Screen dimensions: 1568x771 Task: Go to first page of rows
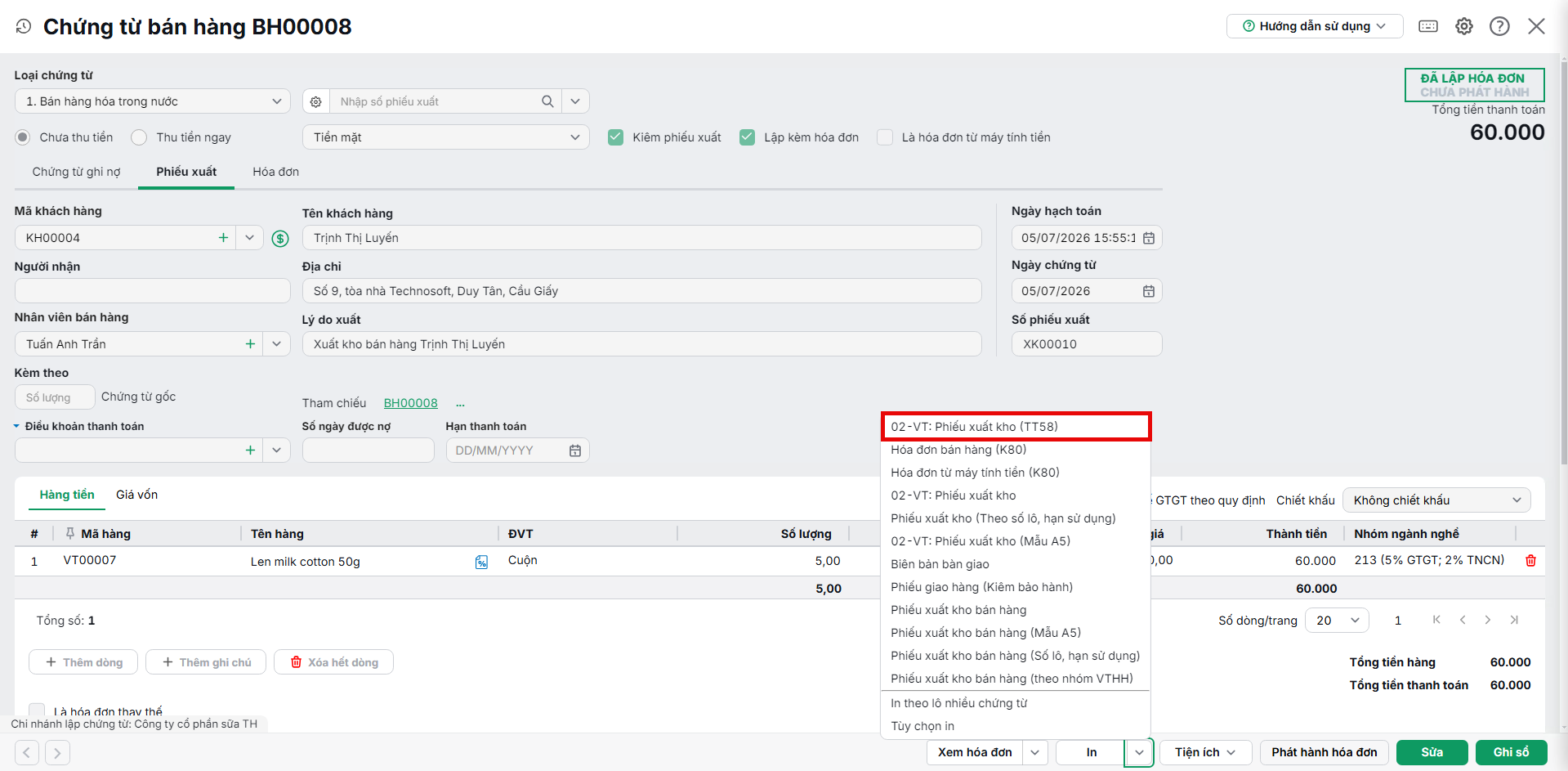(1436, 620)
